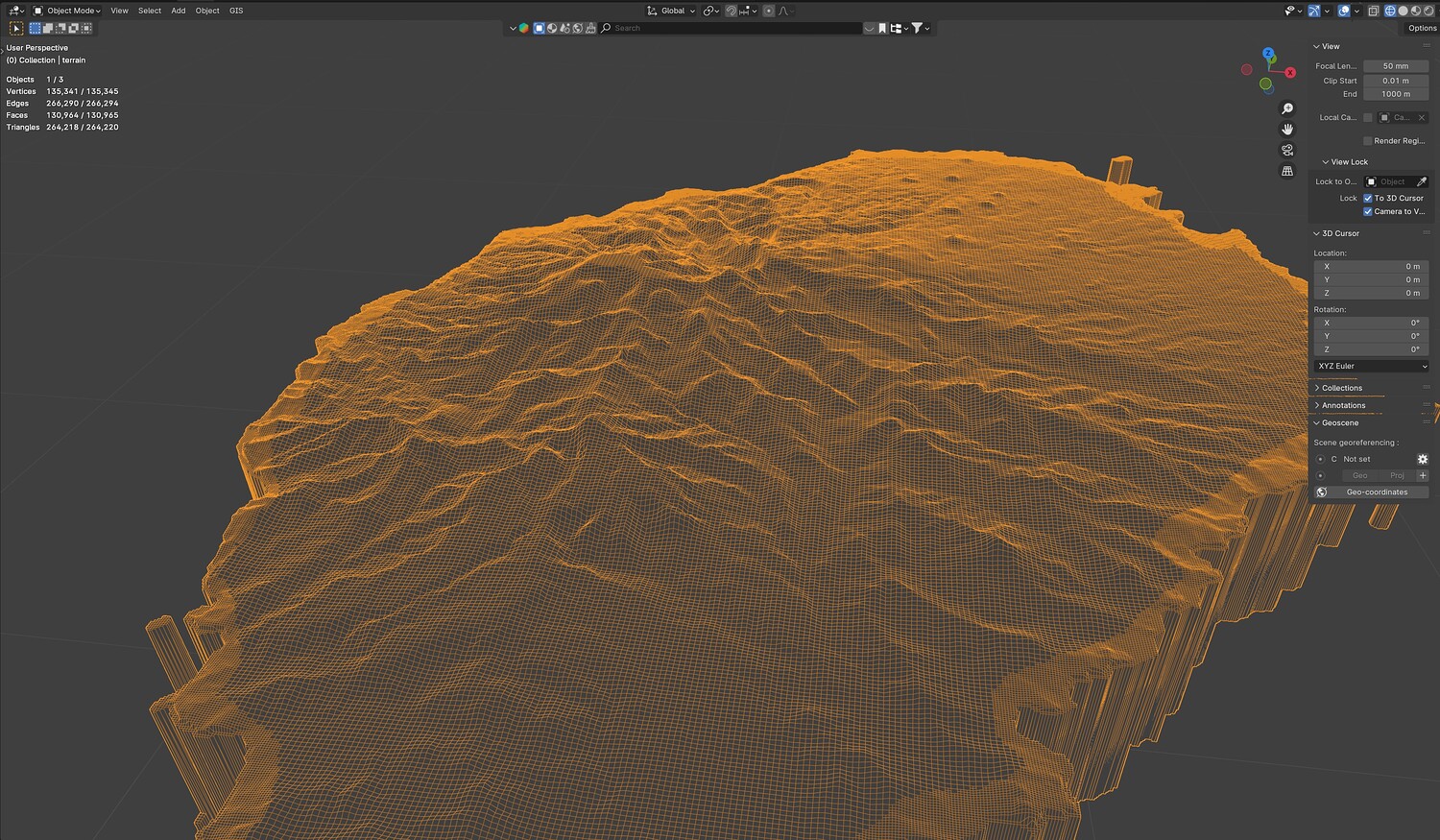Collapse the Geoscene panel
The width and height of the screenshot is (1440, 840).
pyautogui.click(x=1340, y=423)
